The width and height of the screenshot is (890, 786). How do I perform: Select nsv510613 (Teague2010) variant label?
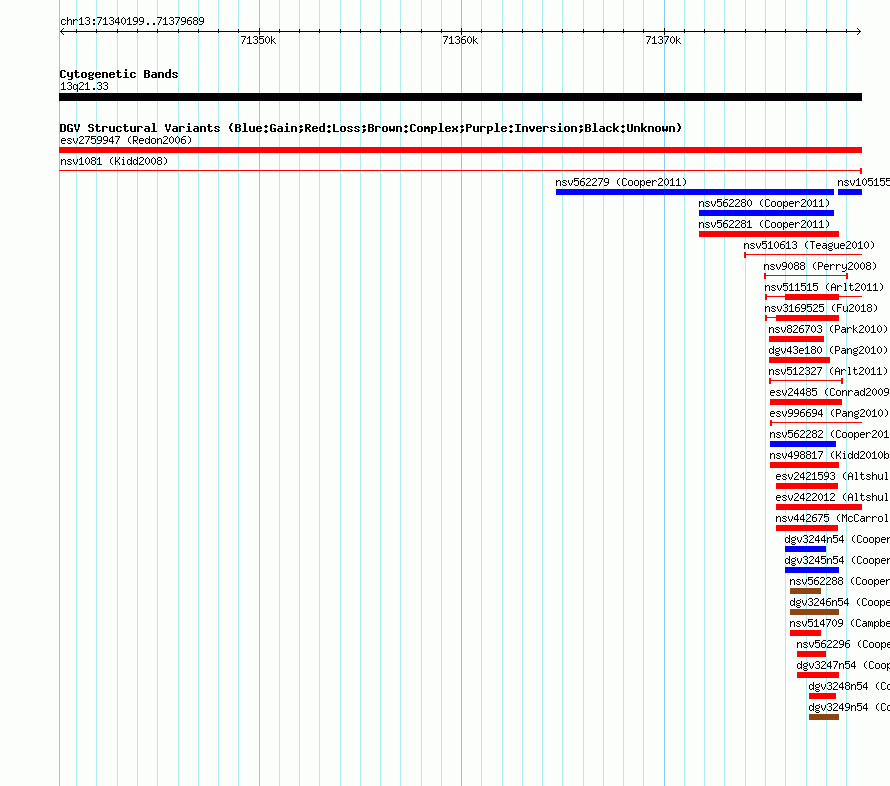click(809, 245)
